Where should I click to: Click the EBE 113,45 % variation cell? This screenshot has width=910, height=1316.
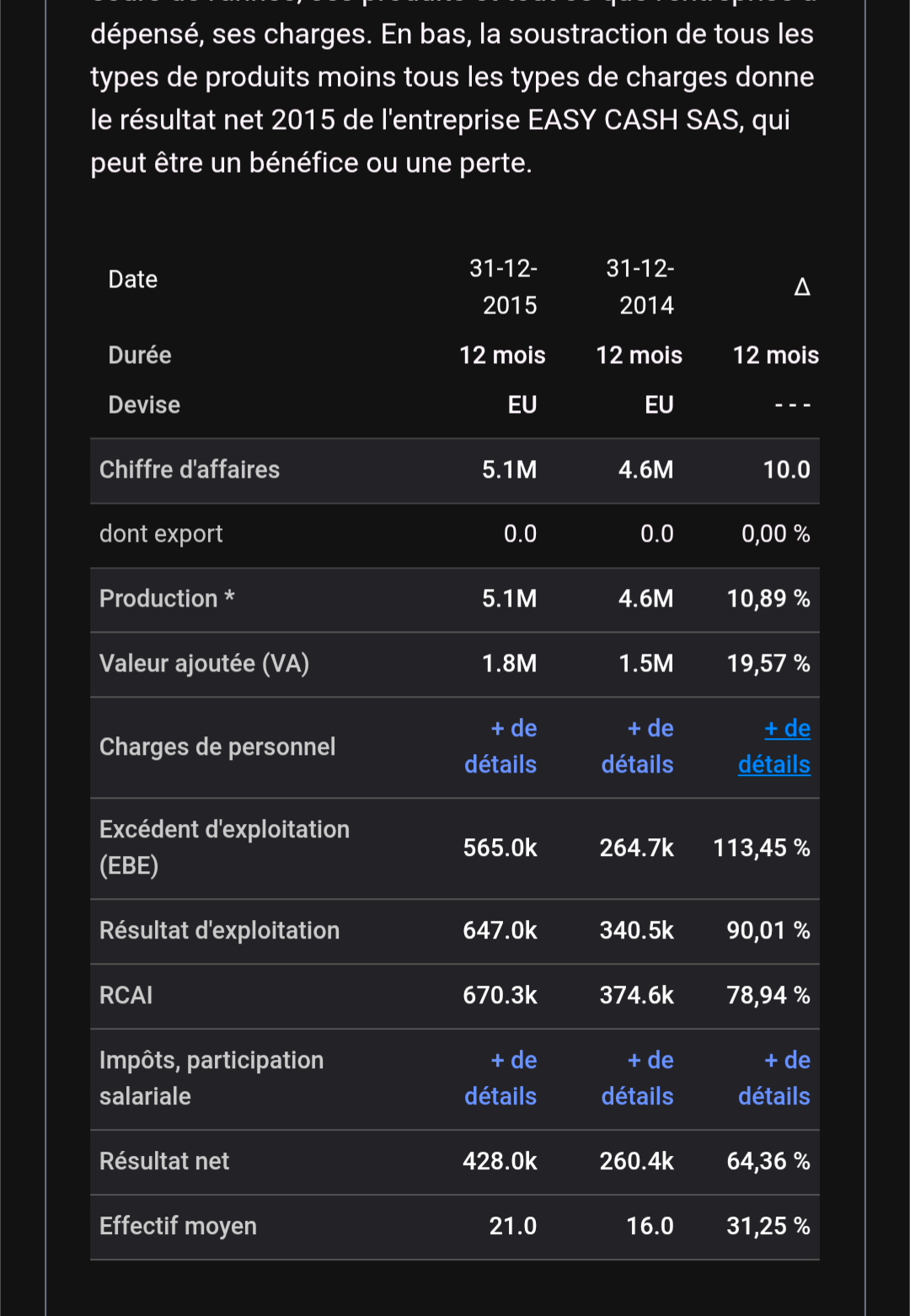(762, 848)
